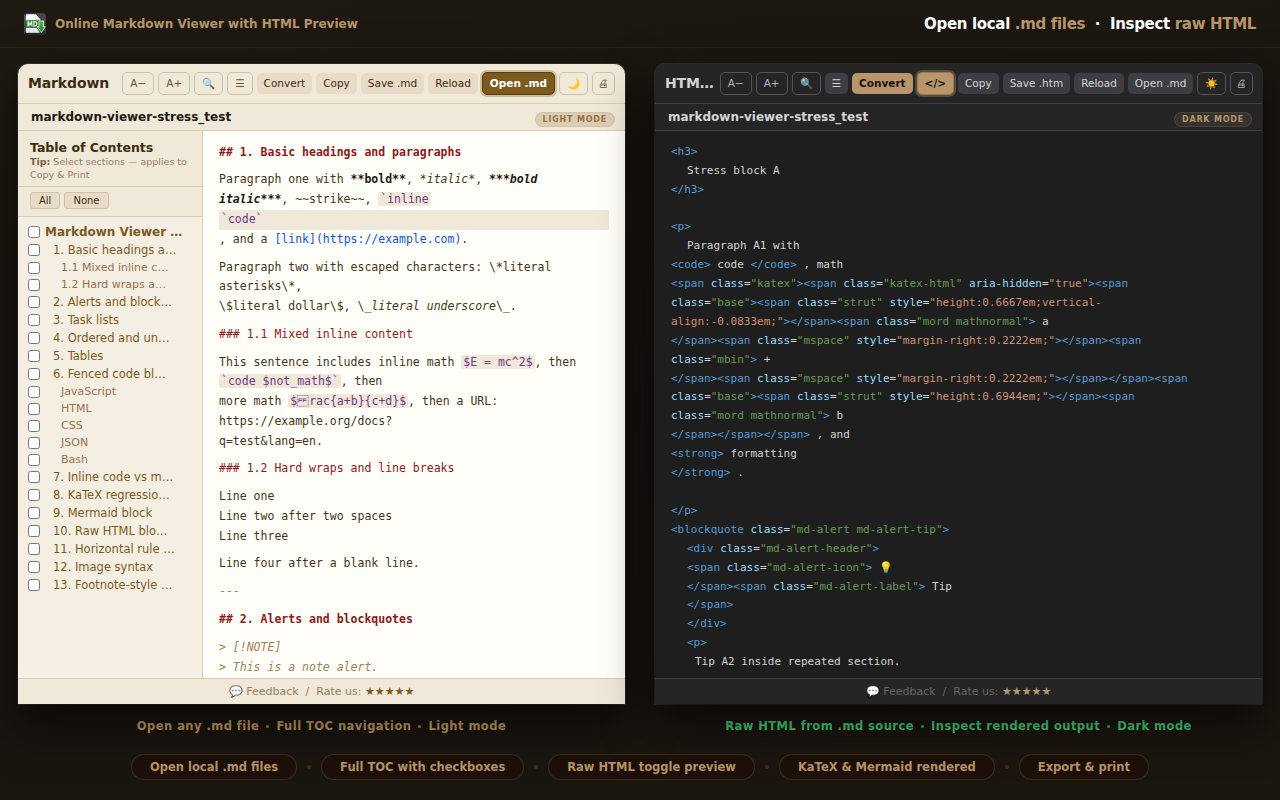Increase Markdown font size with A+ icon
Screen dimensions: 1280x800
[173, 83]
